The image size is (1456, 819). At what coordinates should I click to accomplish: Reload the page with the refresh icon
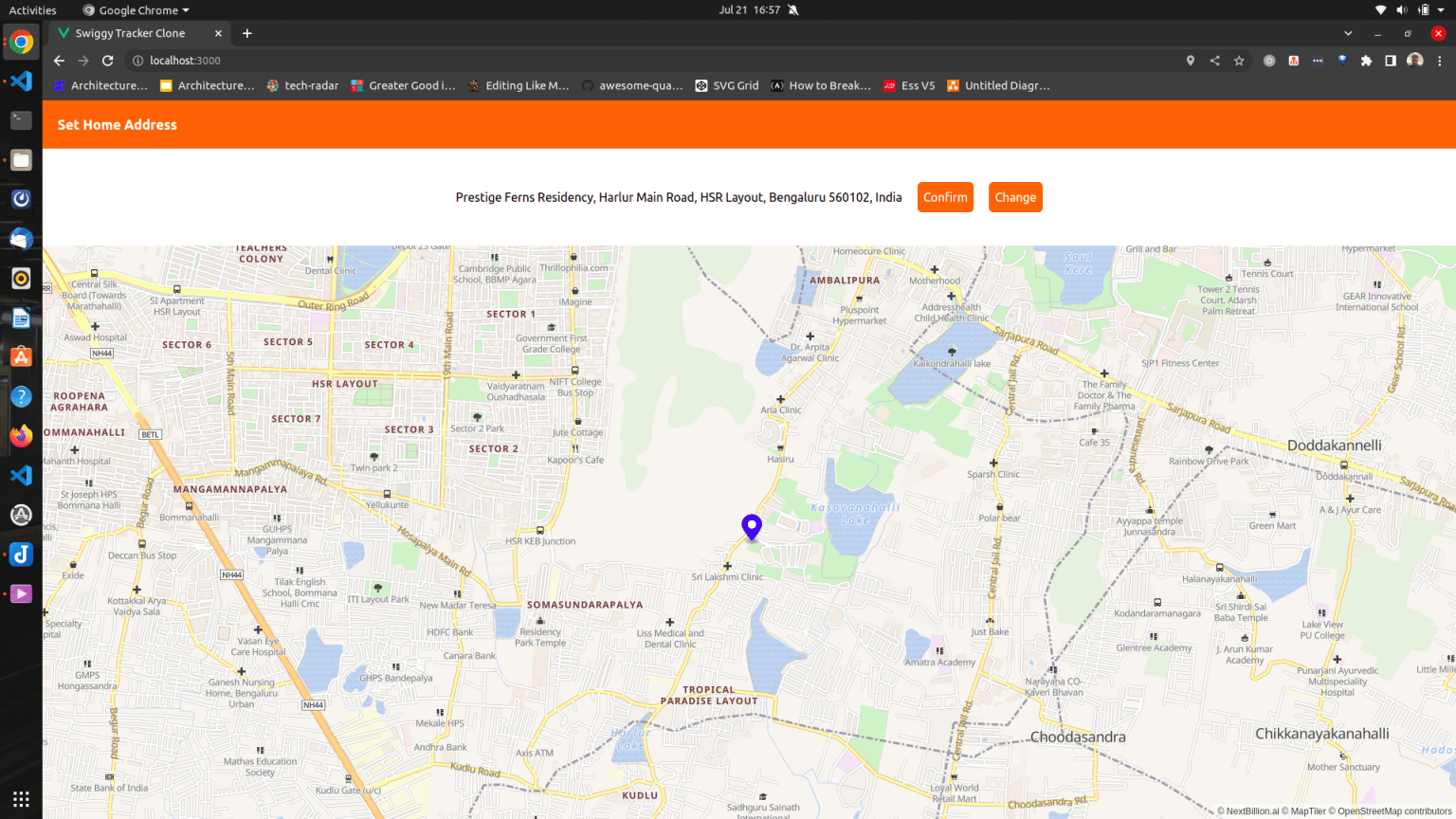click(x=107, y=60)
